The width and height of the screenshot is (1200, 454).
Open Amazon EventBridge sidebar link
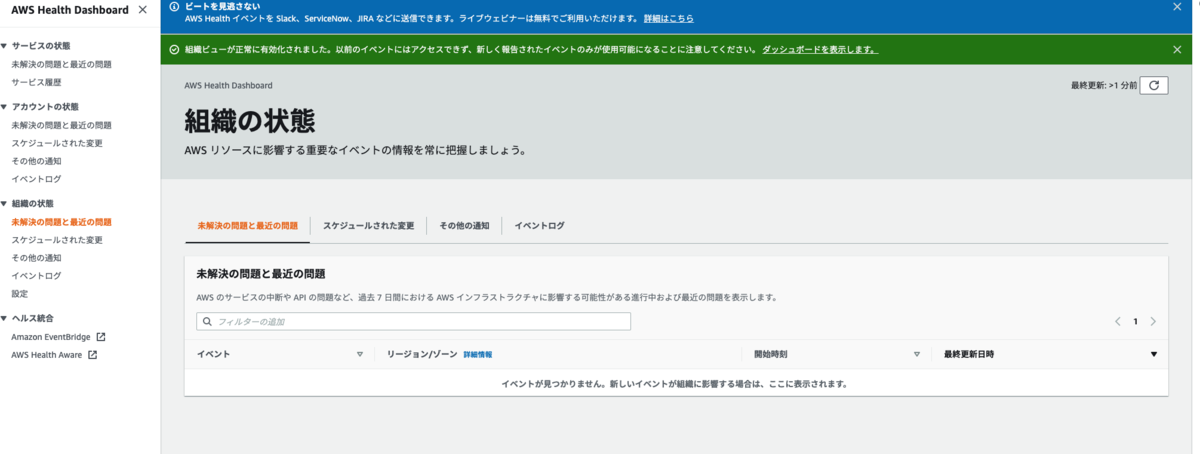(x=51, y=337)
